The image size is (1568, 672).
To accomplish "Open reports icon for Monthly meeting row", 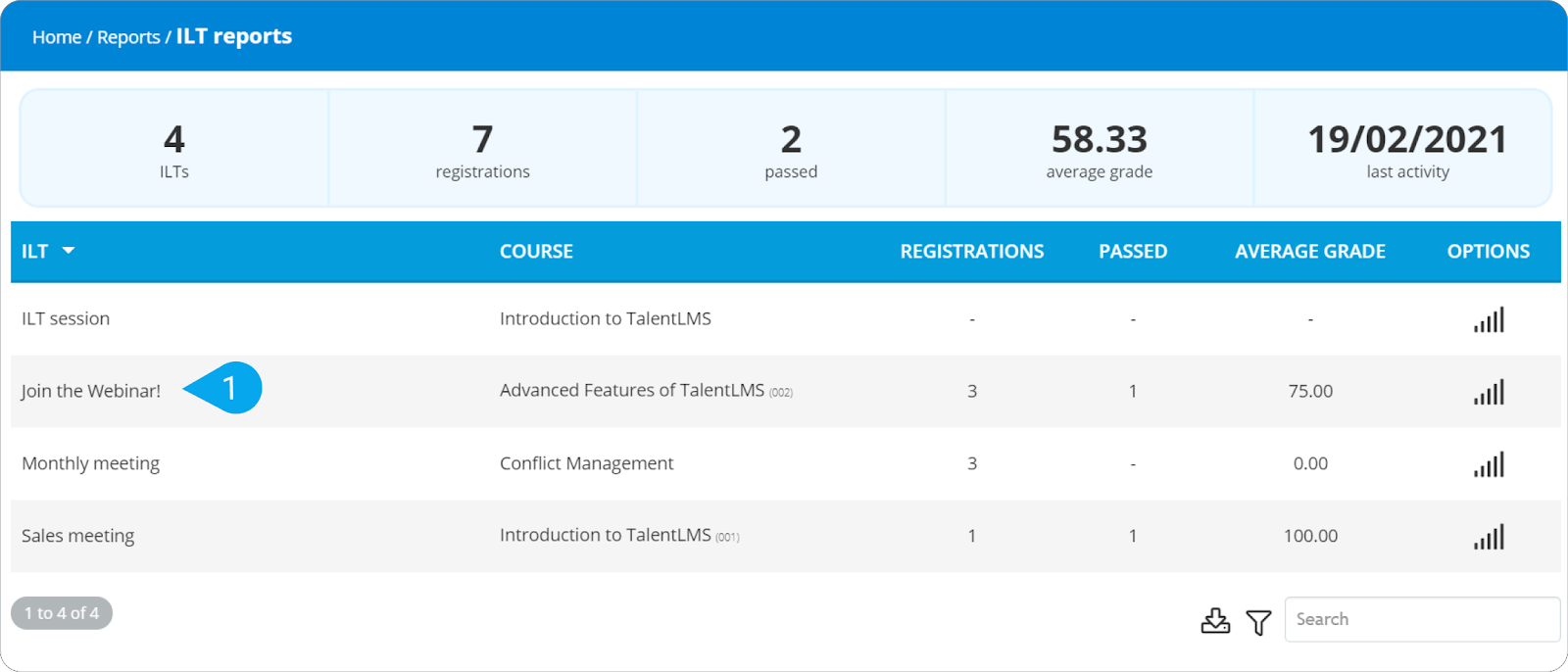I will (1489, 464).
